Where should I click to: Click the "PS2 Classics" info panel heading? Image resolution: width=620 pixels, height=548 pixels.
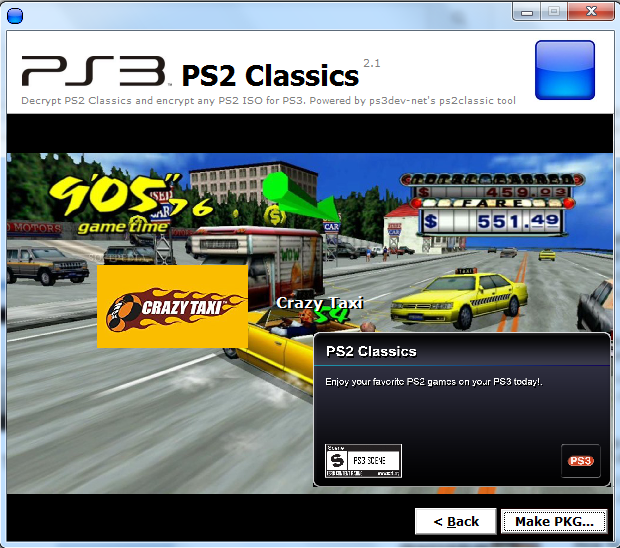click(x=371, y=351)
